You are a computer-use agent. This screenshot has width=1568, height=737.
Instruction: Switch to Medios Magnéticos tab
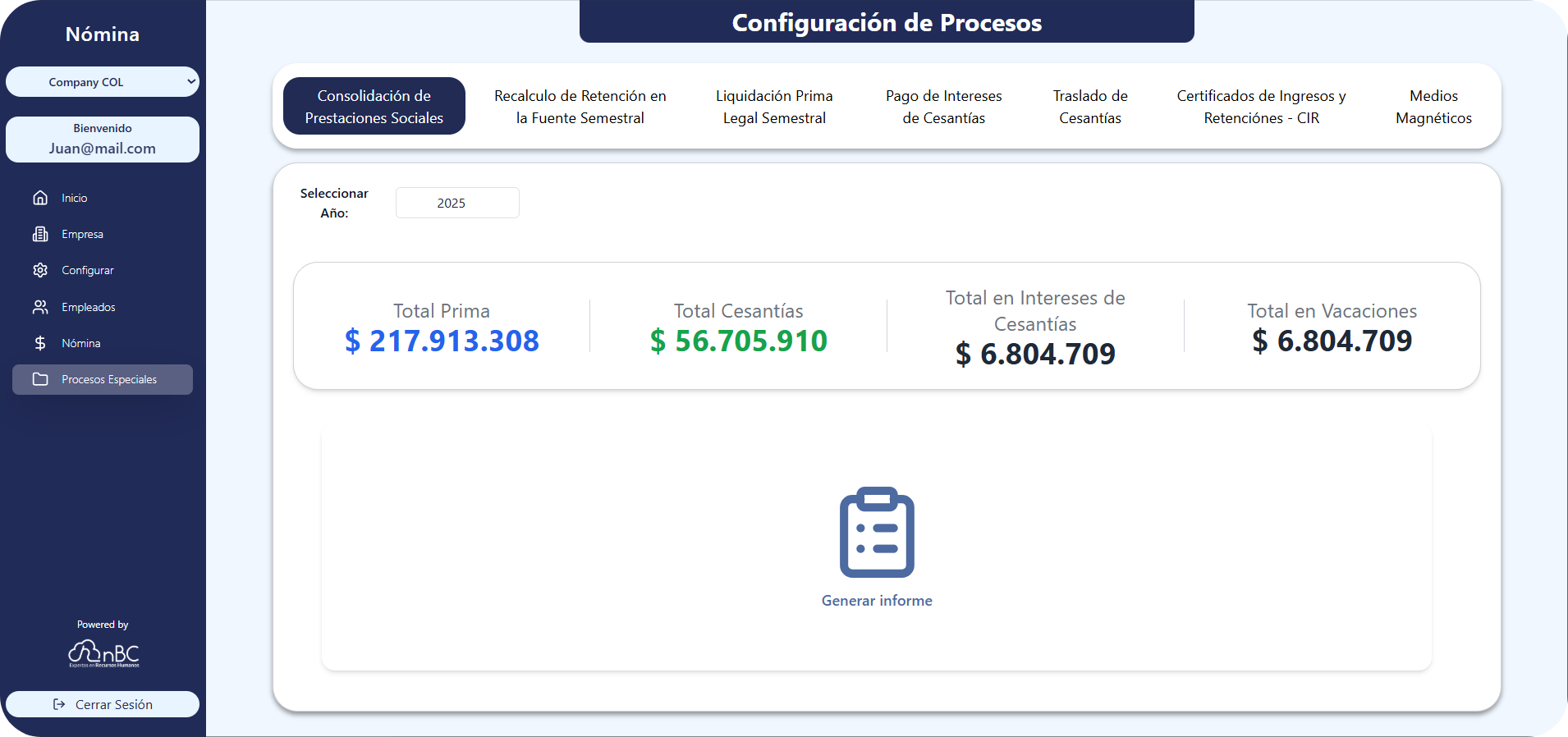click(1433, 107)
